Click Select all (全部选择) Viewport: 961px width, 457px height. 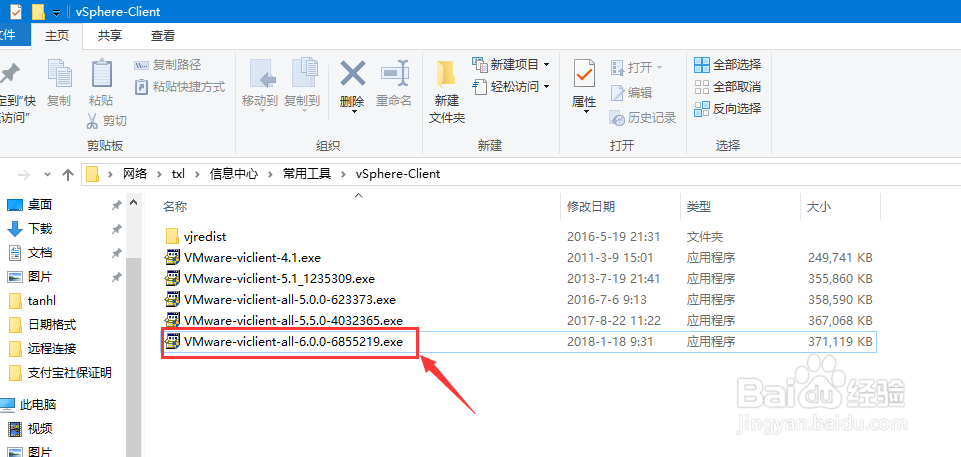tap(727, 64)
